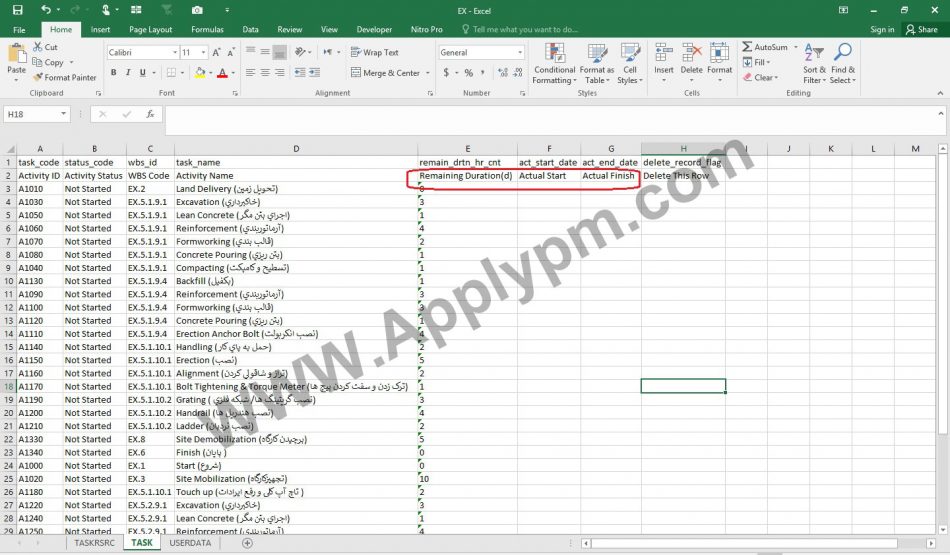Open the Clear menu
The image size is (950, 555).
click(760, 78)
